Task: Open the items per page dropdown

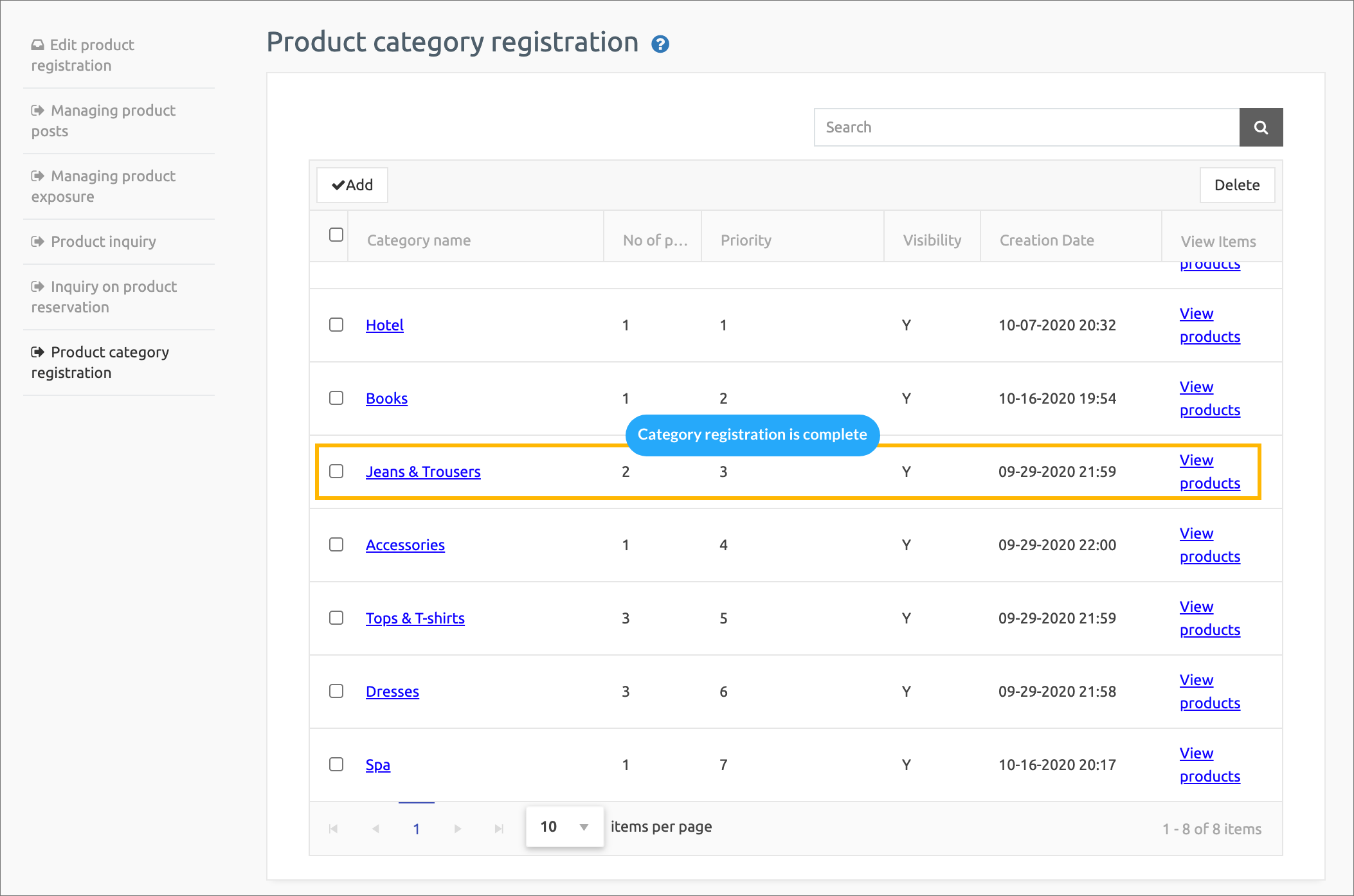Action: coord(564,827)
